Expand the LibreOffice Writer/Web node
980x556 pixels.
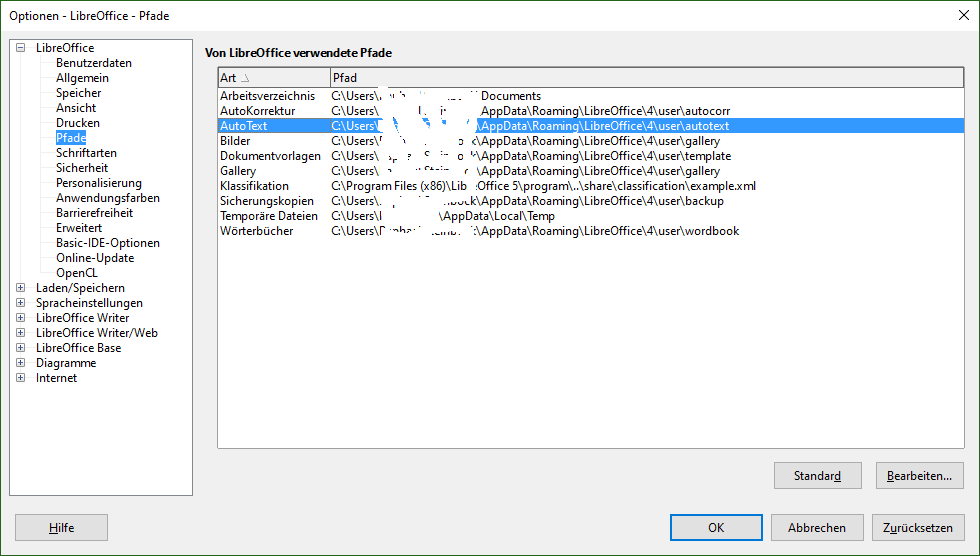pyautogui.click(x=21, y=332)
